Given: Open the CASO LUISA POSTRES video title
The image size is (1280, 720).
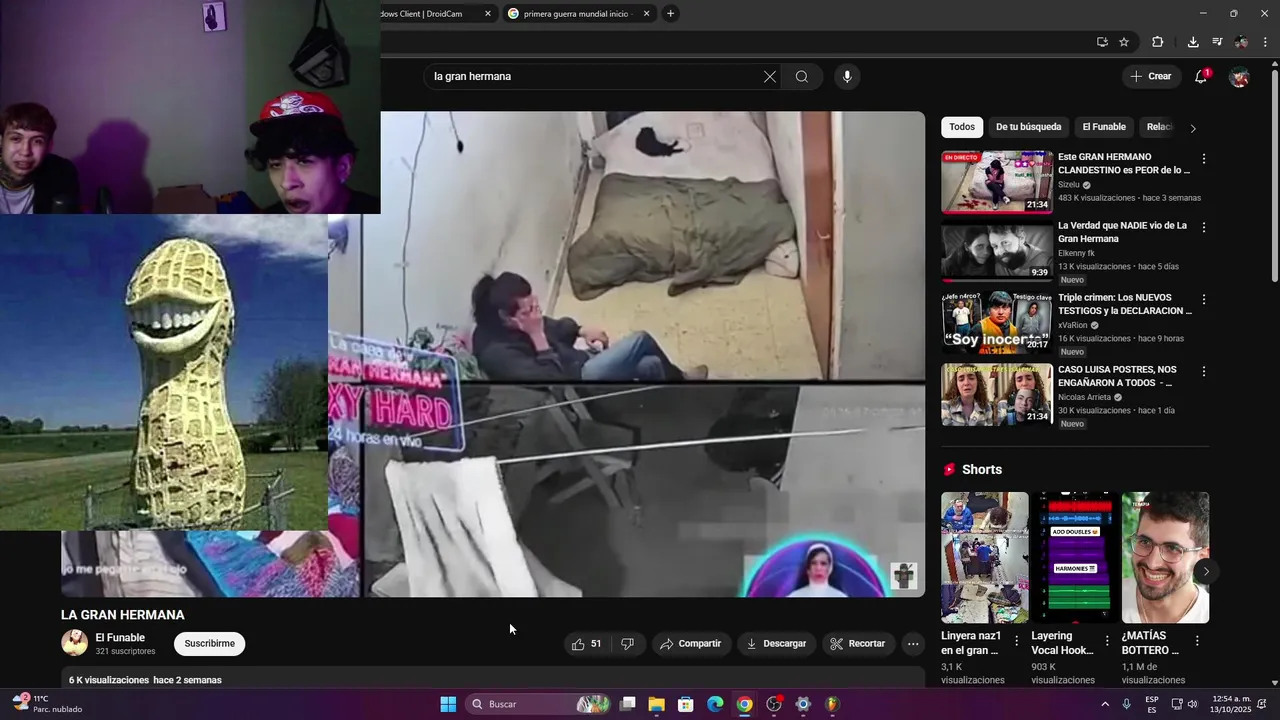Looking at the screenshot, I should (x=1118, y=376).
